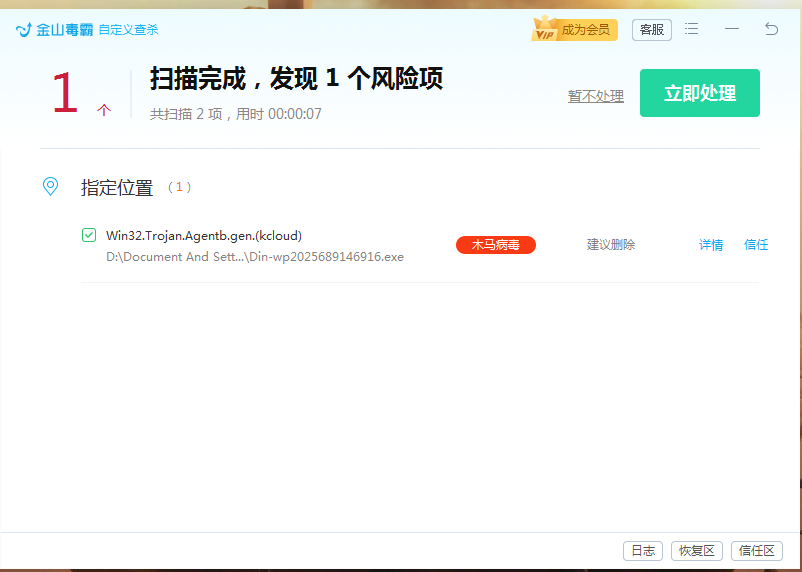Open the 恢复区 recovery area

tap(697, 551)
